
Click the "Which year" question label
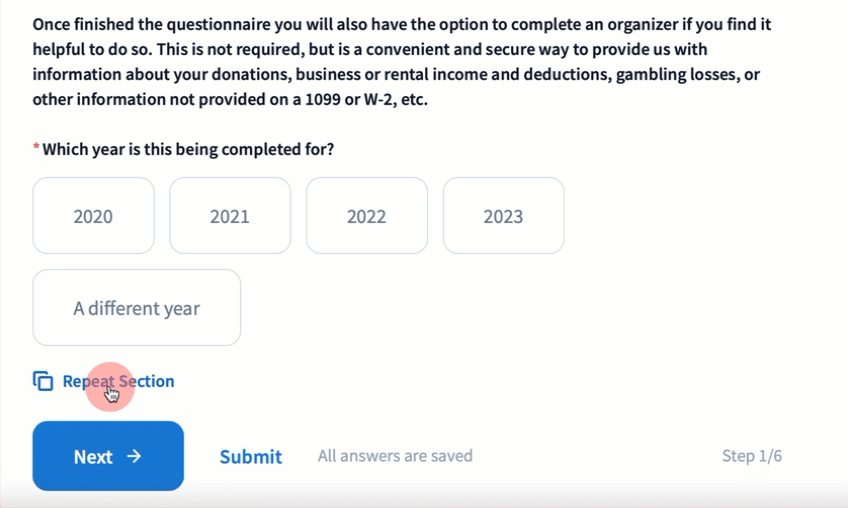tap(188, 149)
